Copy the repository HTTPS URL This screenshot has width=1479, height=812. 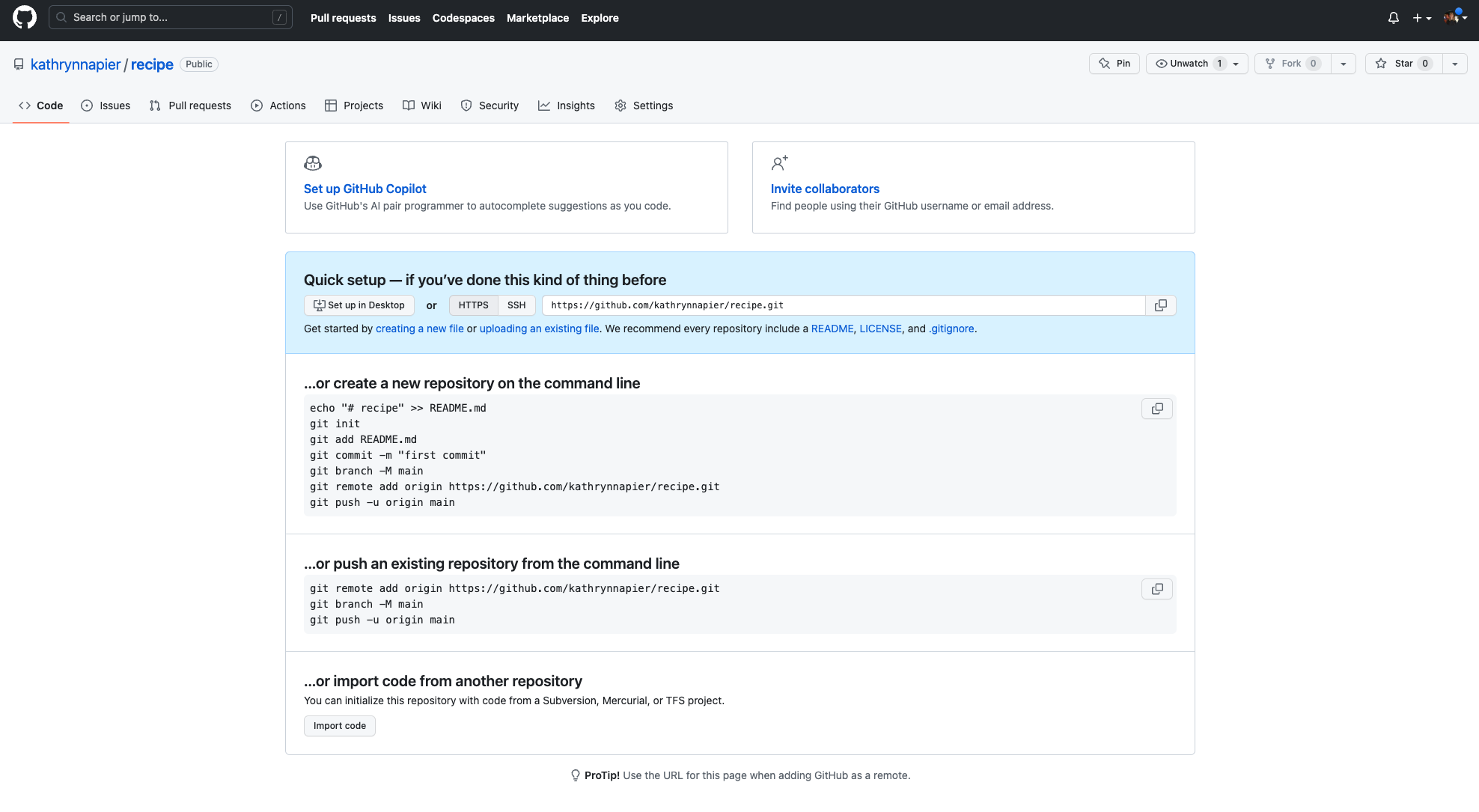click(x=1160, y=305)
